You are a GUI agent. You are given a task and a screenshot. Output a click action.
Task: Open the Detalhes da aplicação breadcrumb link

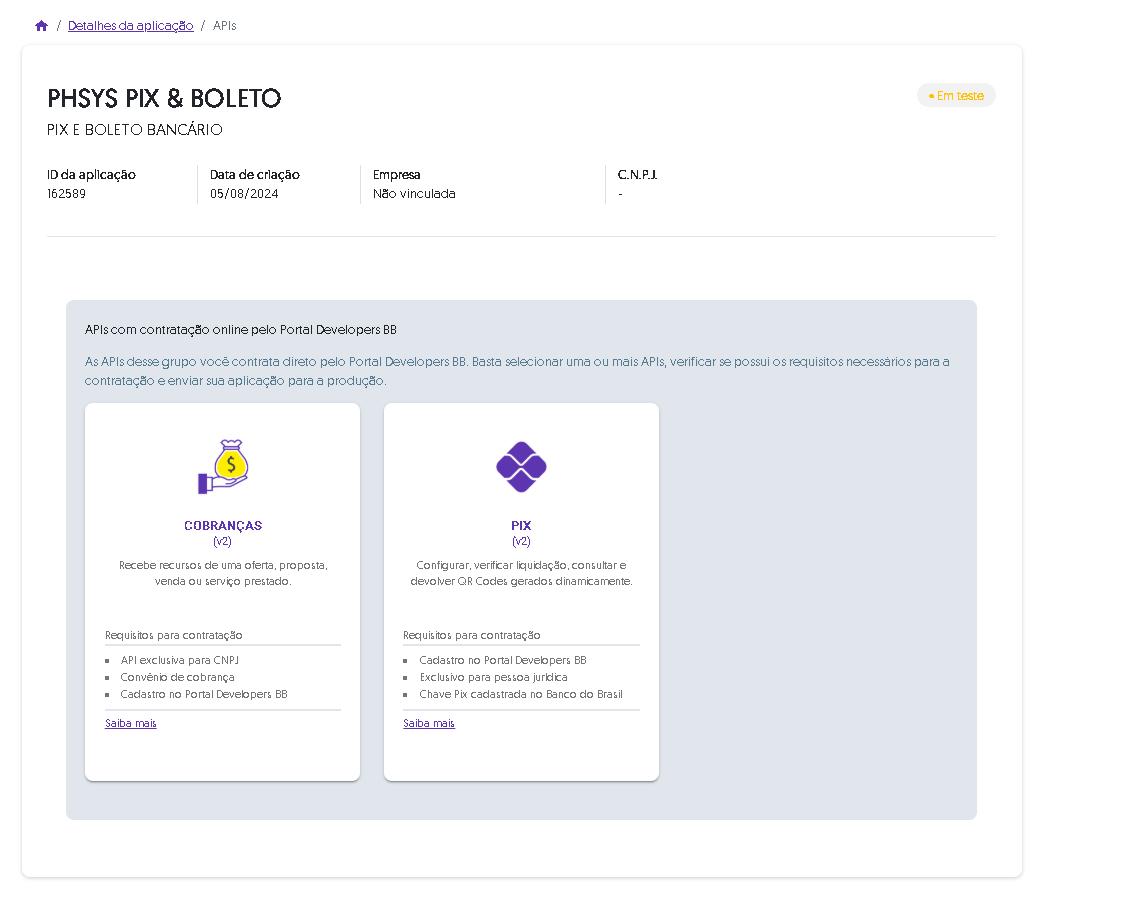click(131, 26)
